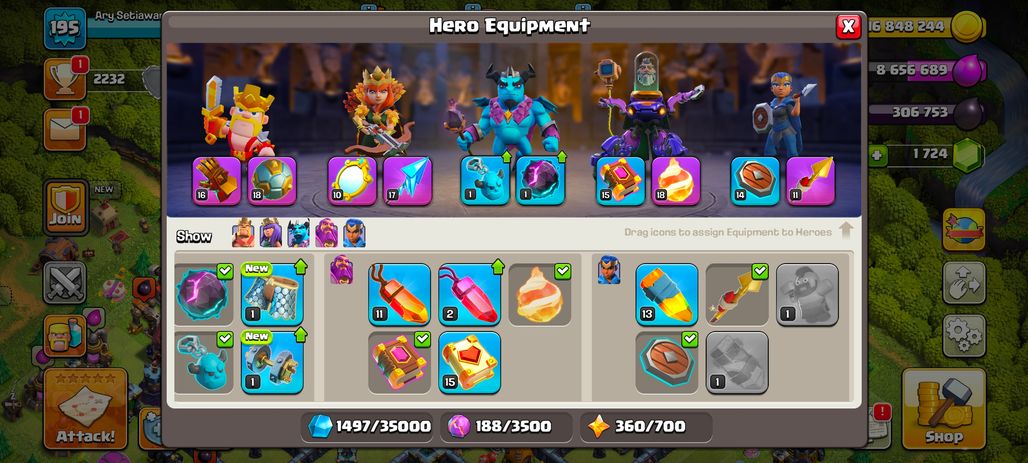Choose the level 13 Rocket Spear equipment
The width and height of the screenshot is (1028, 463).
(667, 294)
